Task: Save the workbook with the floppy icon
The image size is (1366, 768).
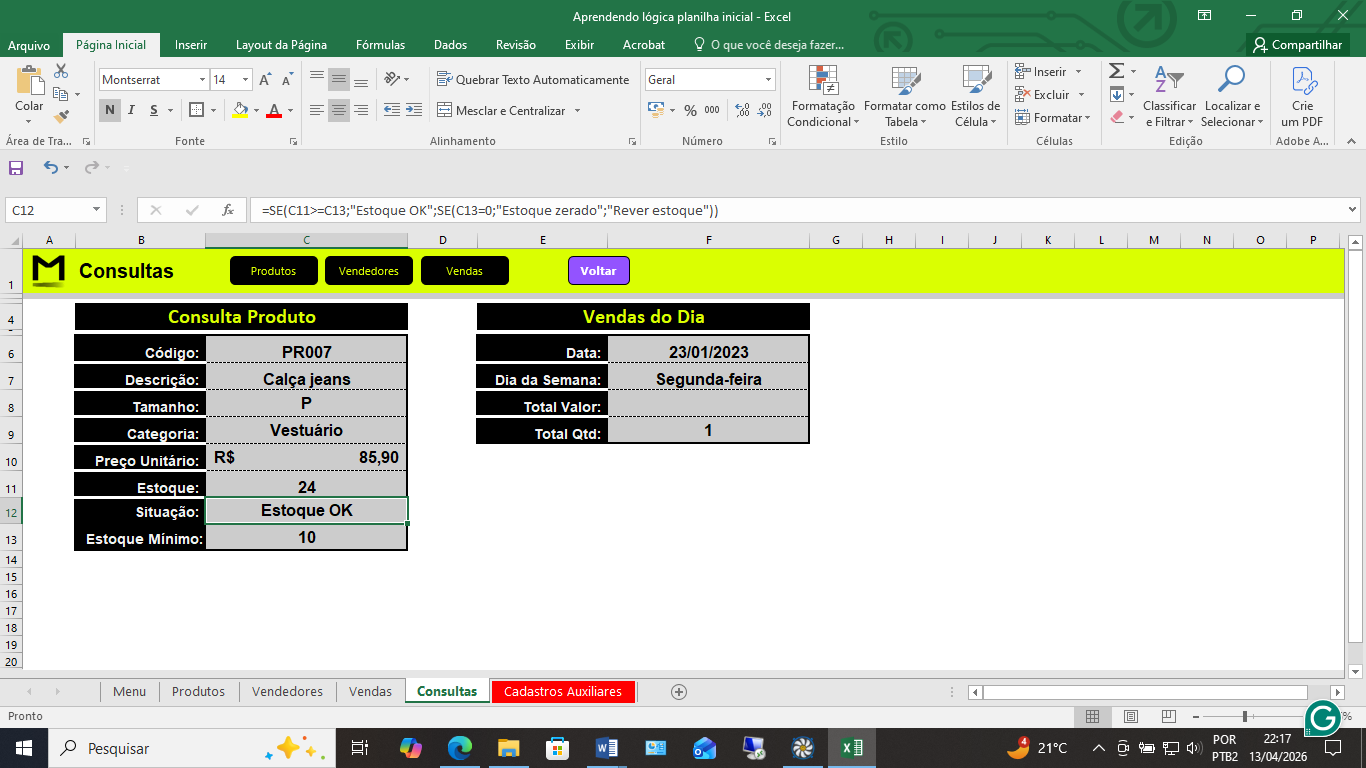Action: click(x=16, y=168)
